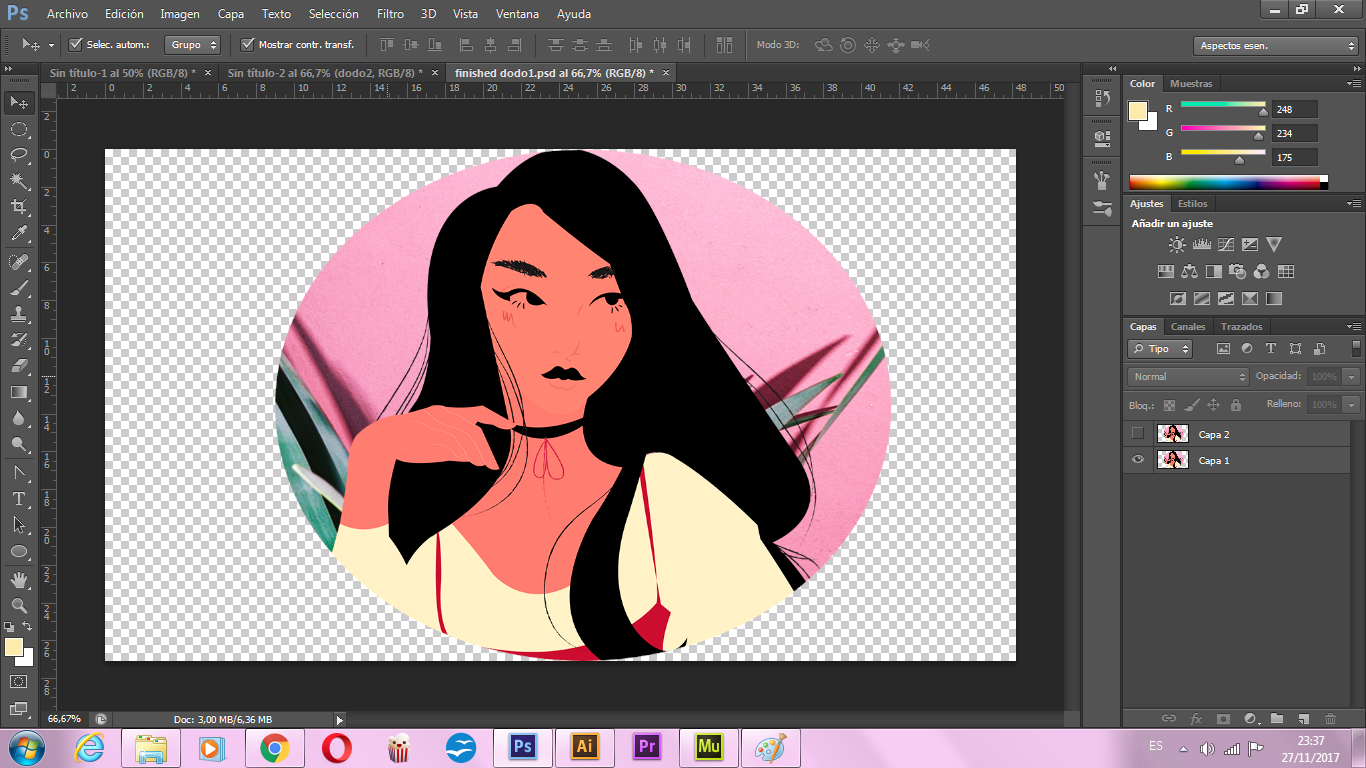Screen dimensions: 1366x768
Task: Open the Filtro menu
Action: pyautogui.click(x=391, y=14)
